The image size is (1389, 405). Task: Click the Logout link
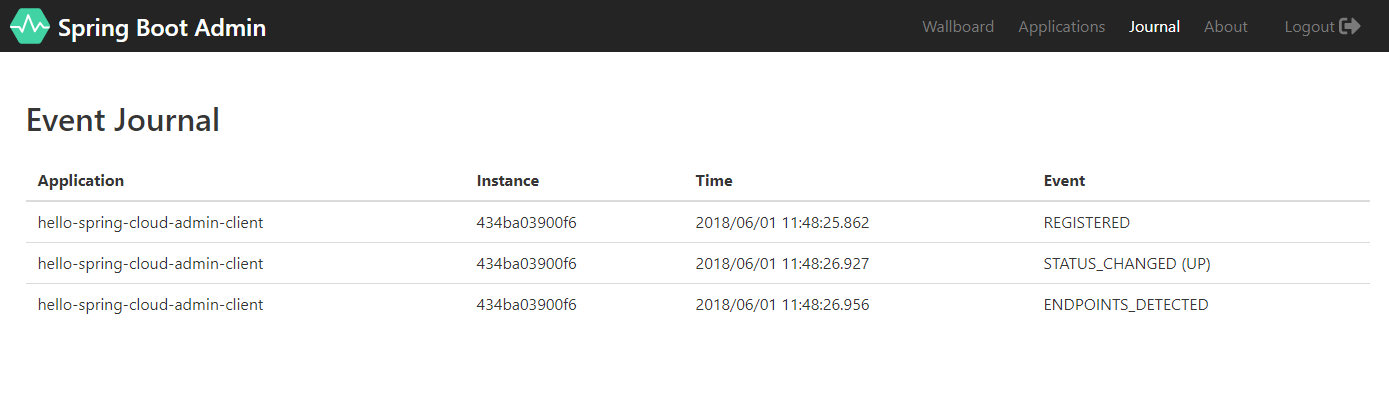[x=1309, y=27]
